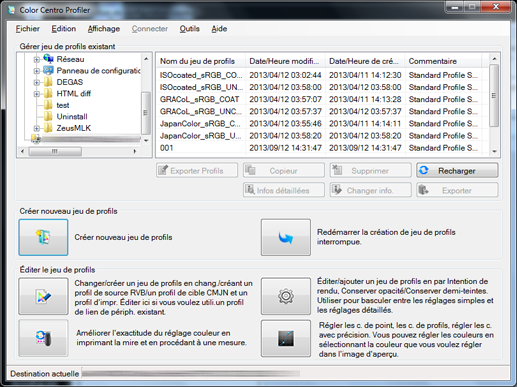Screen dimensions: 517x387
Task: Click modification date 2013/09/12 14:31:47 cell
Action: click(x=285, y=148)
